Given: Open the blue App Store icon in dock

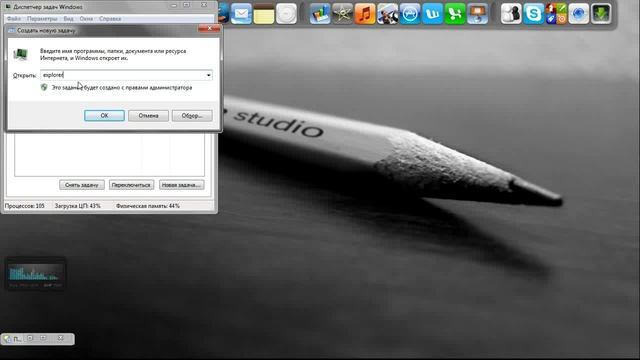Looking at the screenshot, I should pyautogui.click(x=409, y=14).
